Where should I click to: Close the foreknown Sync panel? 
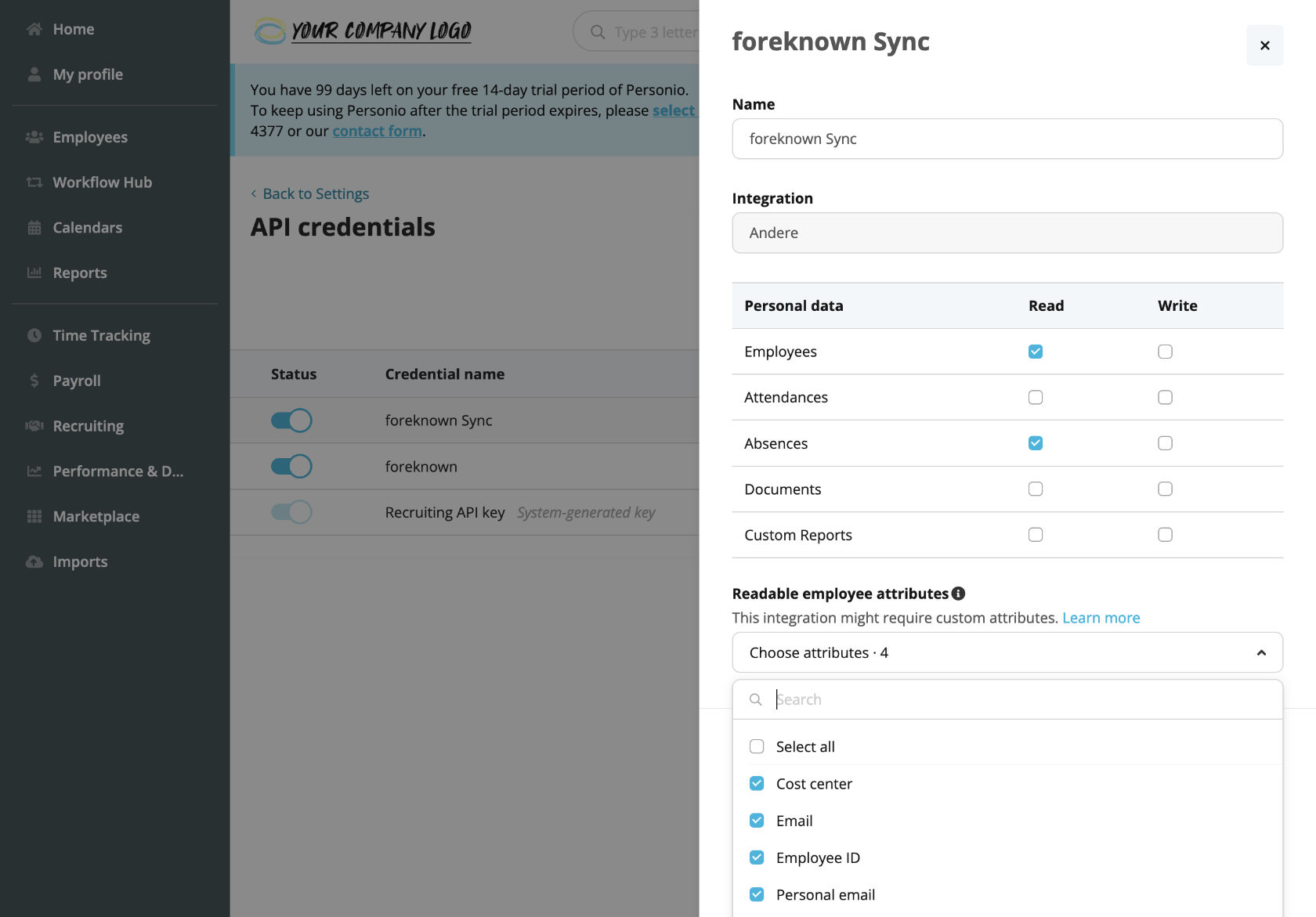click(1264, 45)
